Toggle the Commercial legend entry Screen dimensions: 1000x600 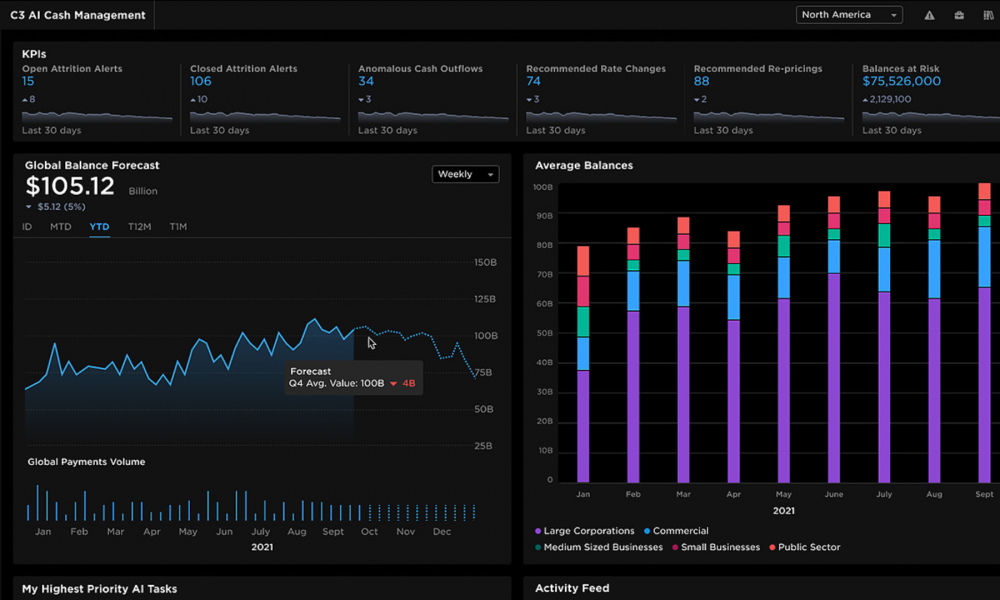[676, 530]
